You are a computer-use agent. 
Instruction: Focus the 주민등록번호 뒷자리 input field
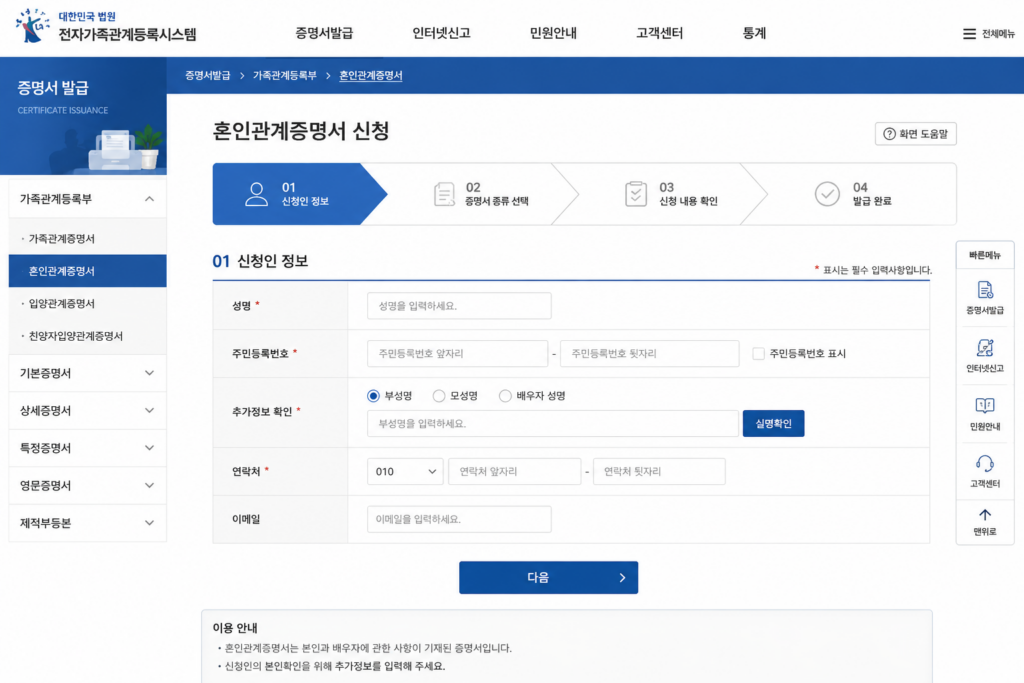[x=650, y=353]
